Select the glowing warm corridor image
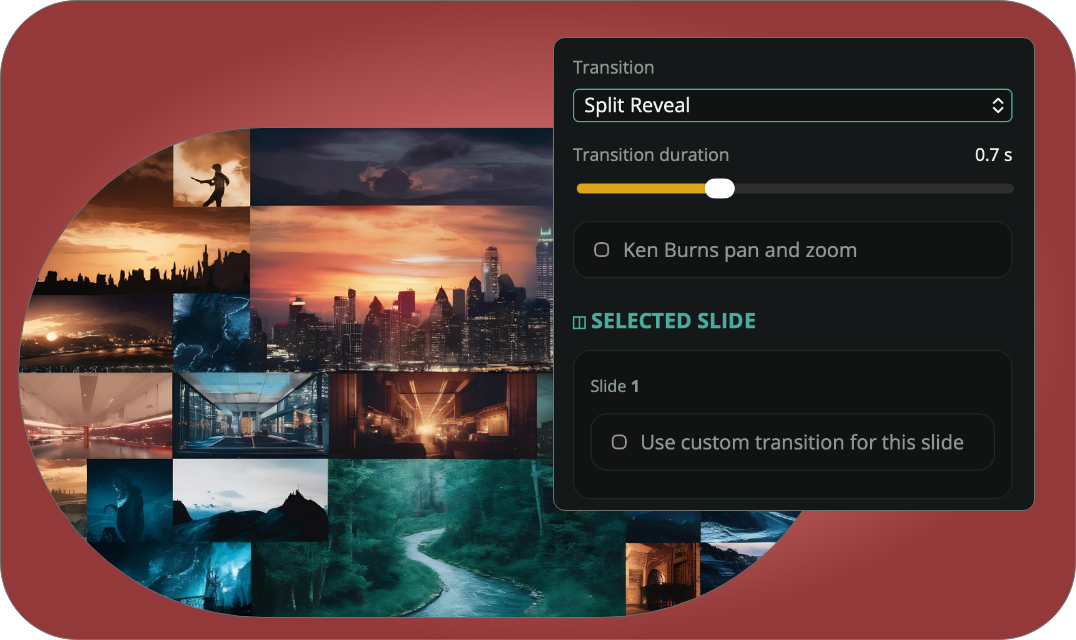Image resolution: width=1076 pixels, height=640 pixels. pyautogui.click(x=432, y=415)
